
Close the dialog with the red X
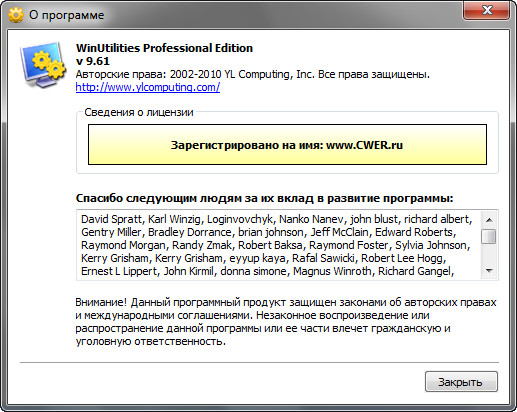(x=486, y=10)
